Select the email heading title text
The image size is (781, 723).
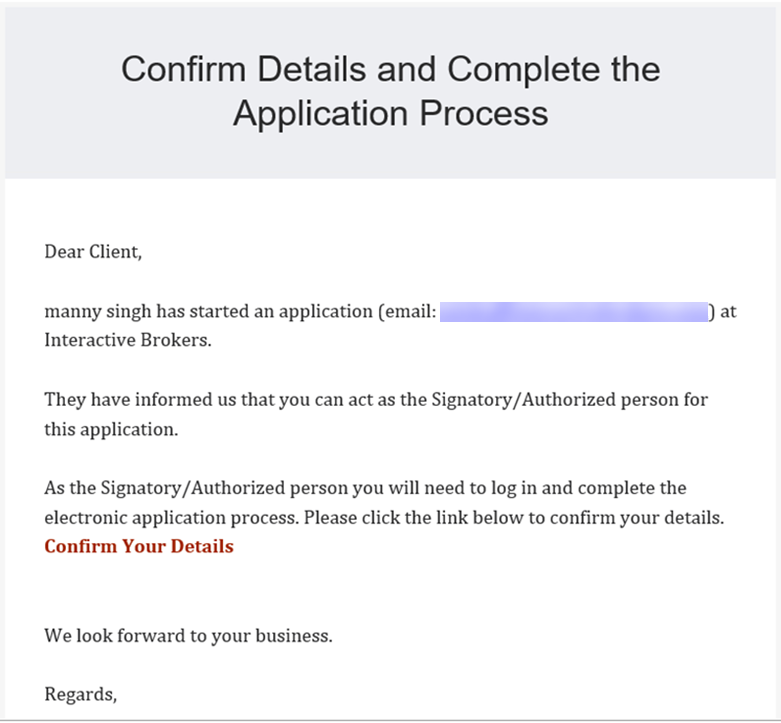(390, 91)
